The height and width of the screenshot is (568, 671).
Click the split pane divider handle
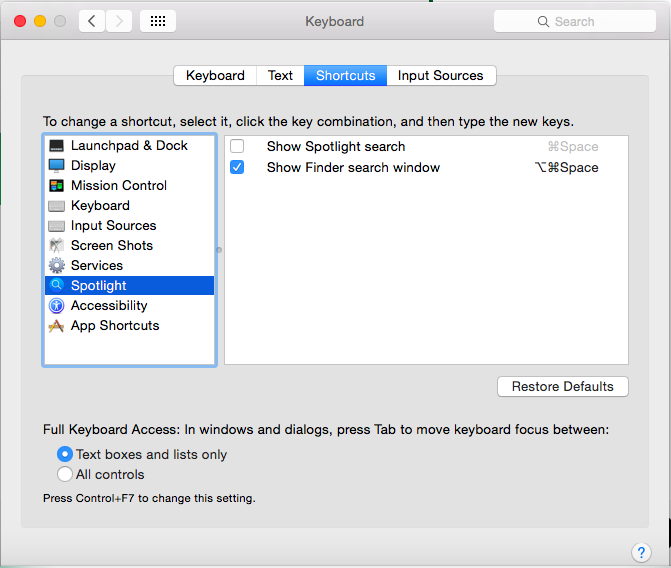(x=219, y=250)
